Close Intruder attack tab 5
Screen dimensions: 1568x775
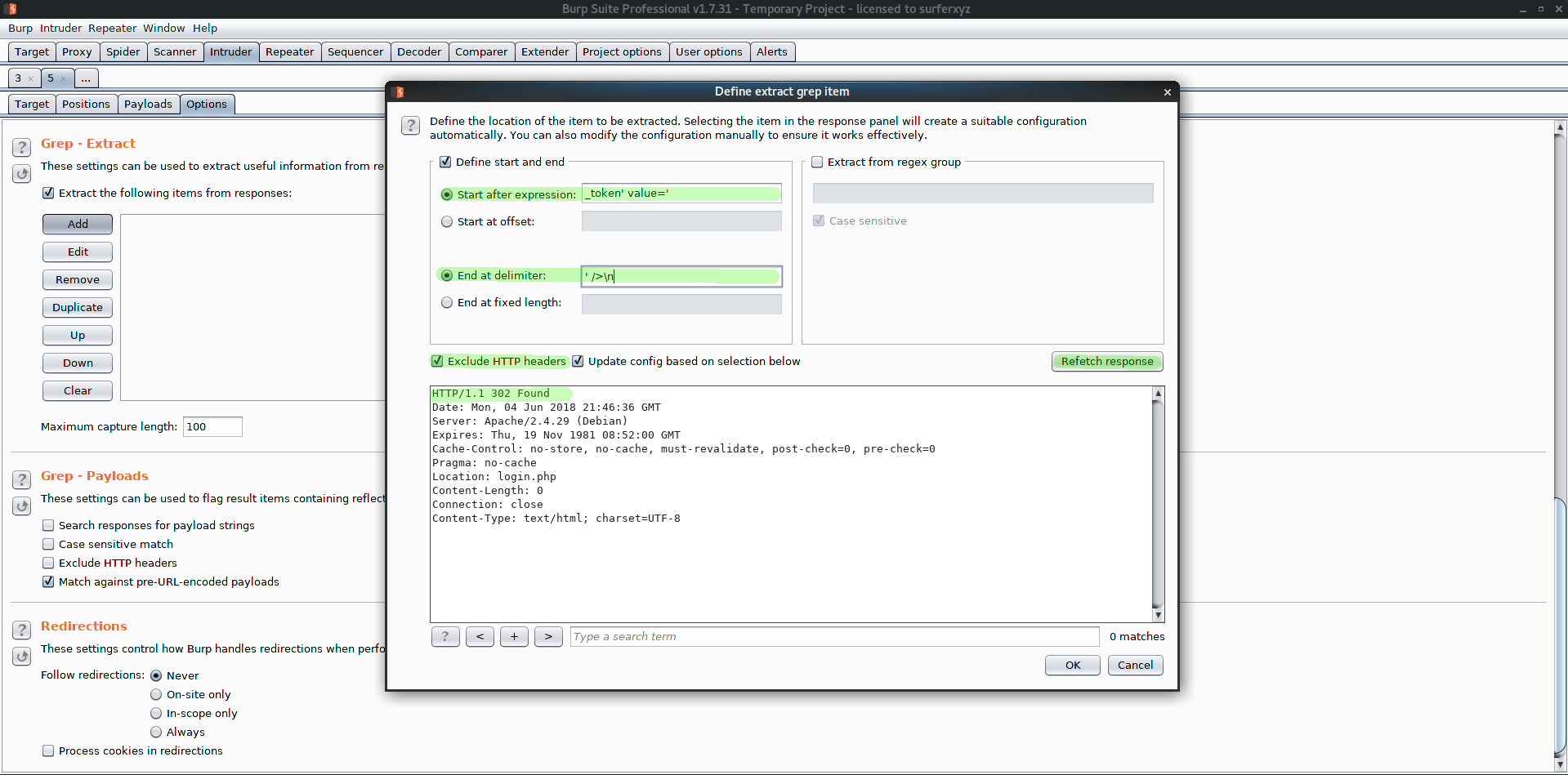[63, 79]
